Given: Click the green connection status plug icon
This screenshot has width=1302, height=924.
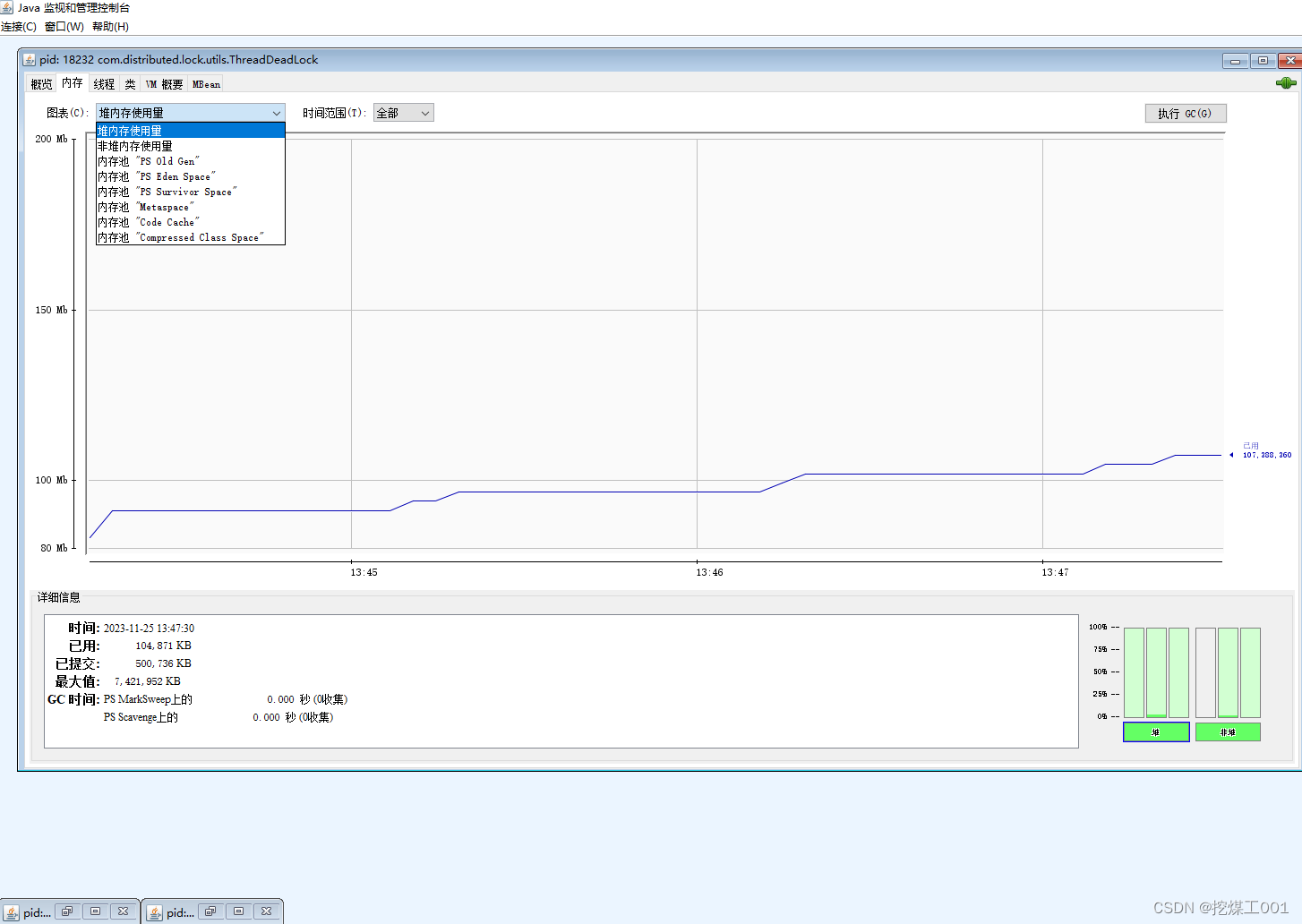Looking at the screenshot, I should [x=1286, y=83].
